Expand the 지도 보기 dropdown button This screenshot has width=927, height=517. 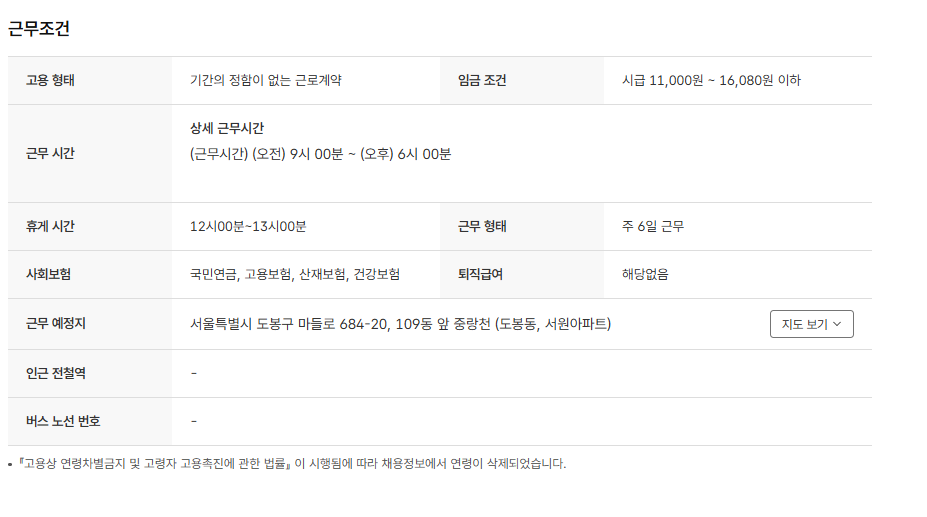tap(811, 324)
